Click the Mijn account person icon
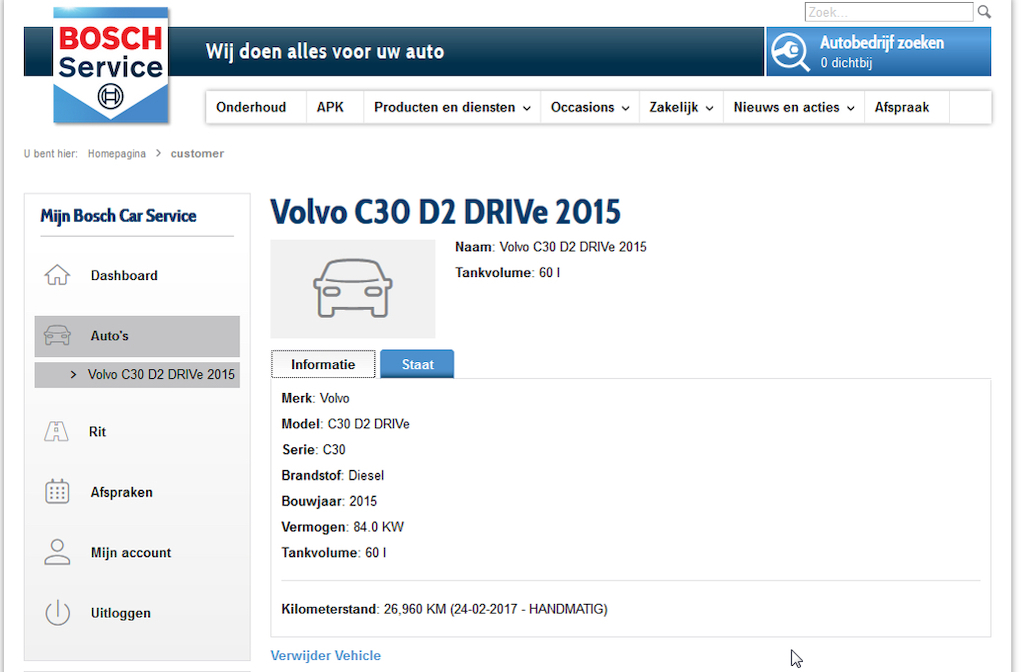Screen dimensions: 1024x672 (x=57, y=552)
